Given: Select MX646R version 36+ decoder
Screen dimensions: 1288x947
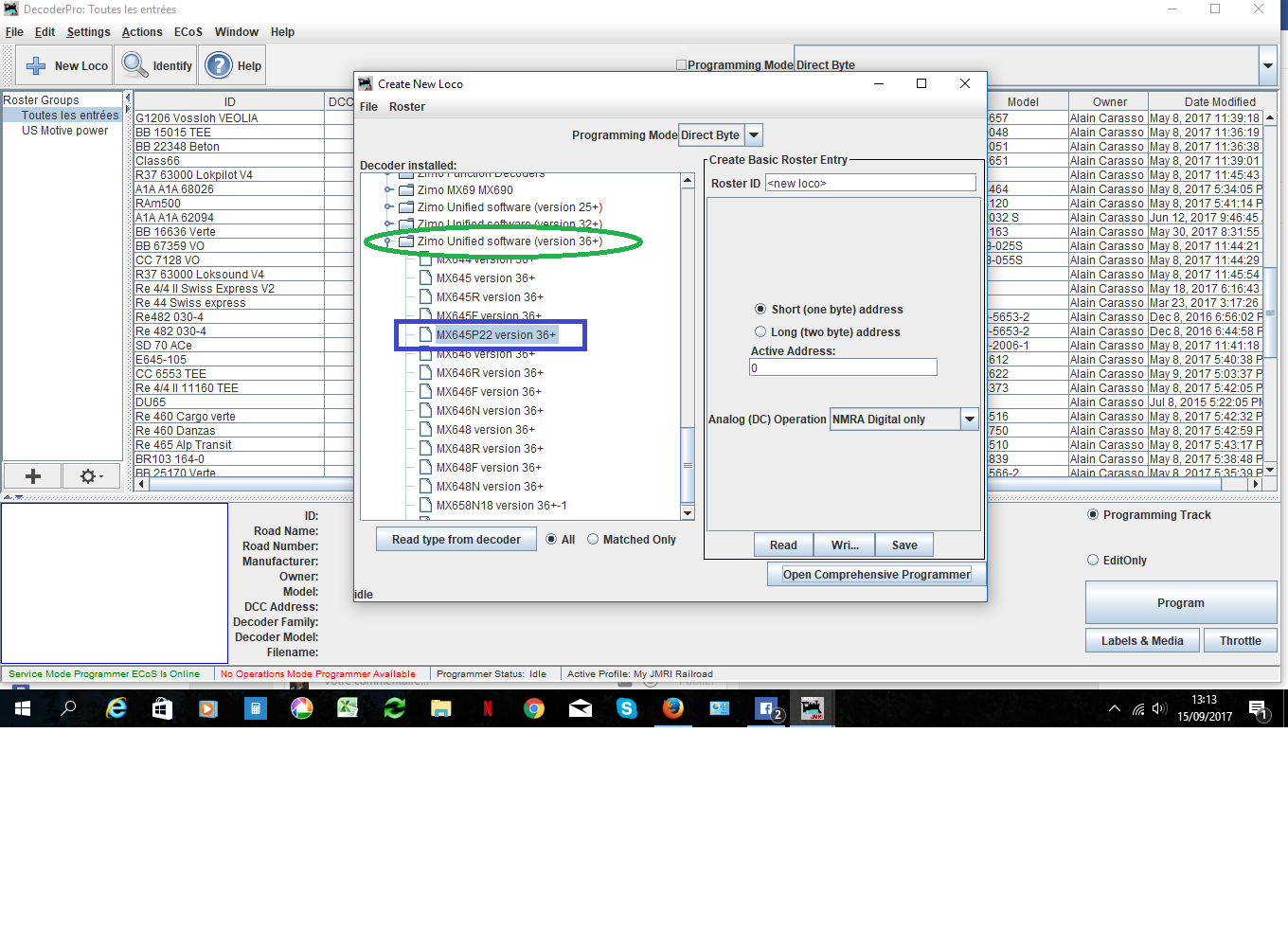Looking at the screenshot, I should (490, 373).
